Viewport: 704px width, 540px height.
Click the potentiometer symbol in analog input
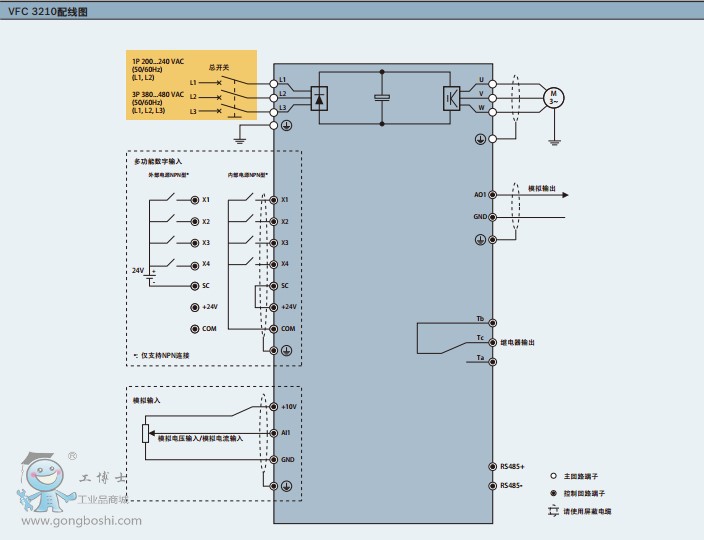tap(146, 434)
